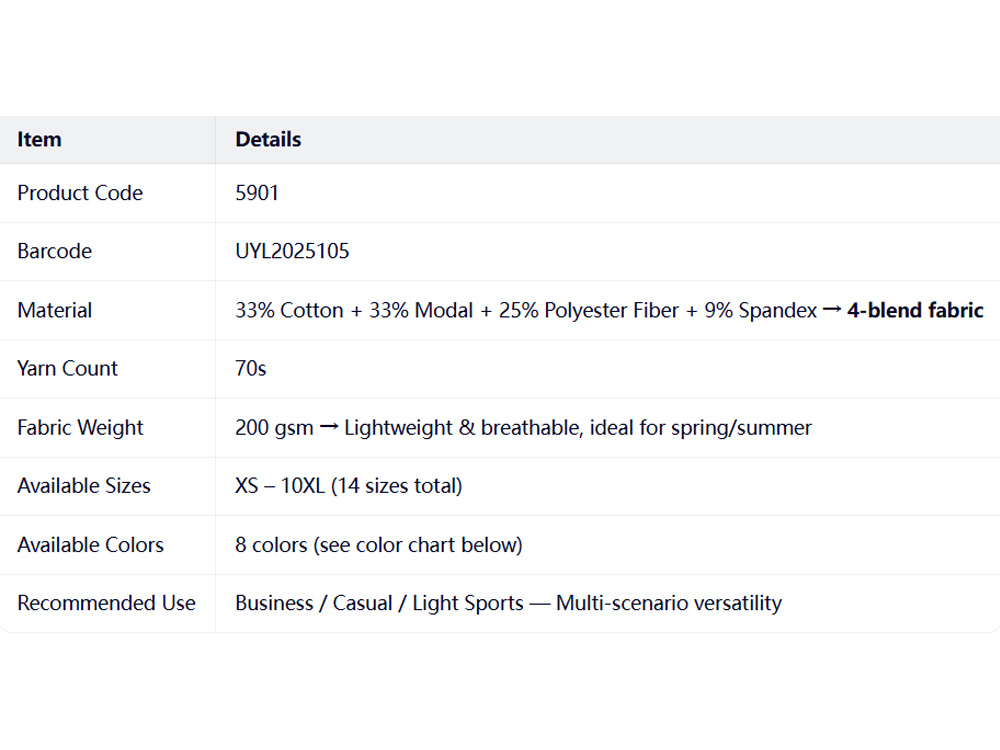Select the "Product Code" row label
Screen dimensions: 1000x750
tap(80, 193)
